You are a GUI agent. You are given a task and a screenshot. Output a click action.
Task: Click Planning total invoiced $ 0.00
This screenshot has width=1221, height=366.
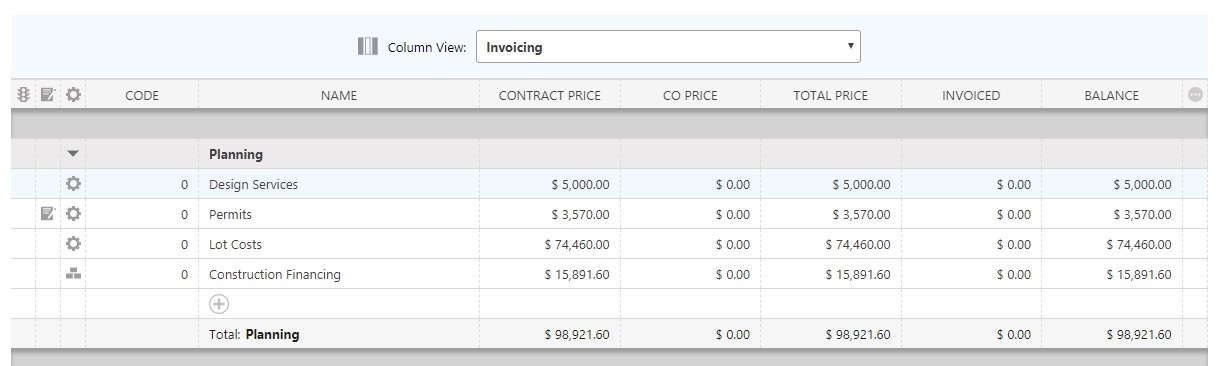(1014, 335)
